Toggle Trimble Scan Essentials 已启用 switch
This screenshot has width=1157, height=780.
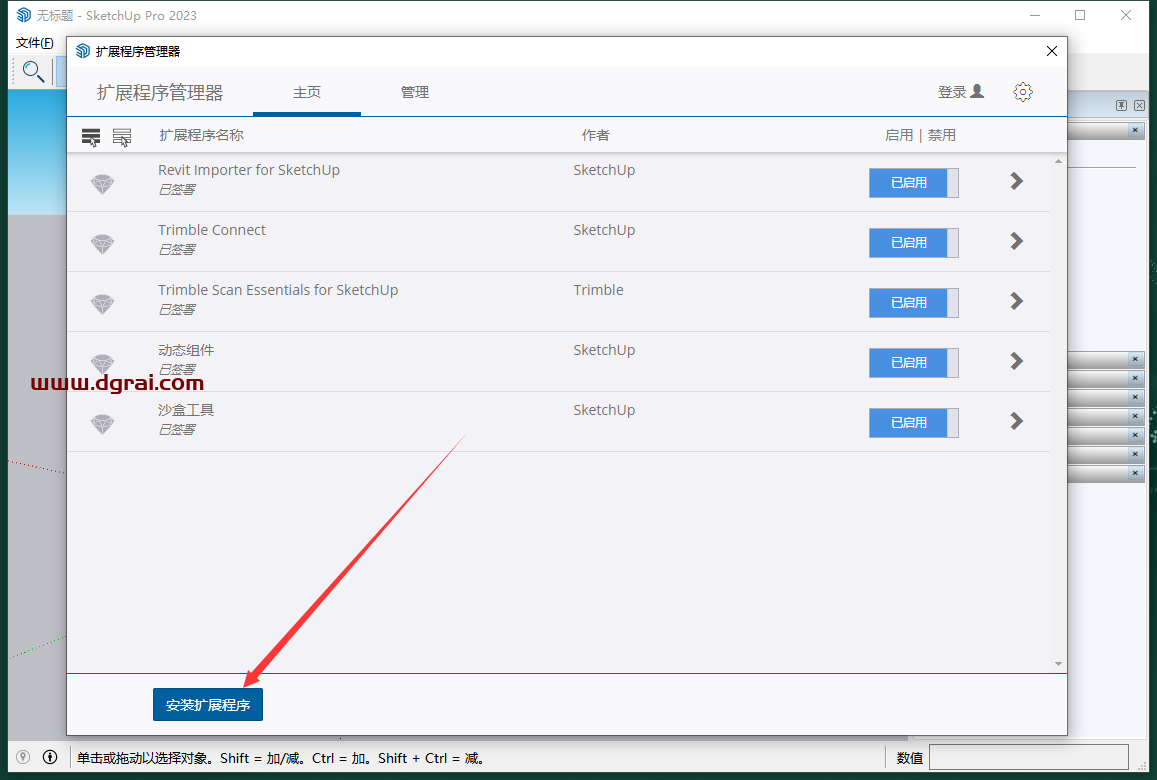coord(913,303)
